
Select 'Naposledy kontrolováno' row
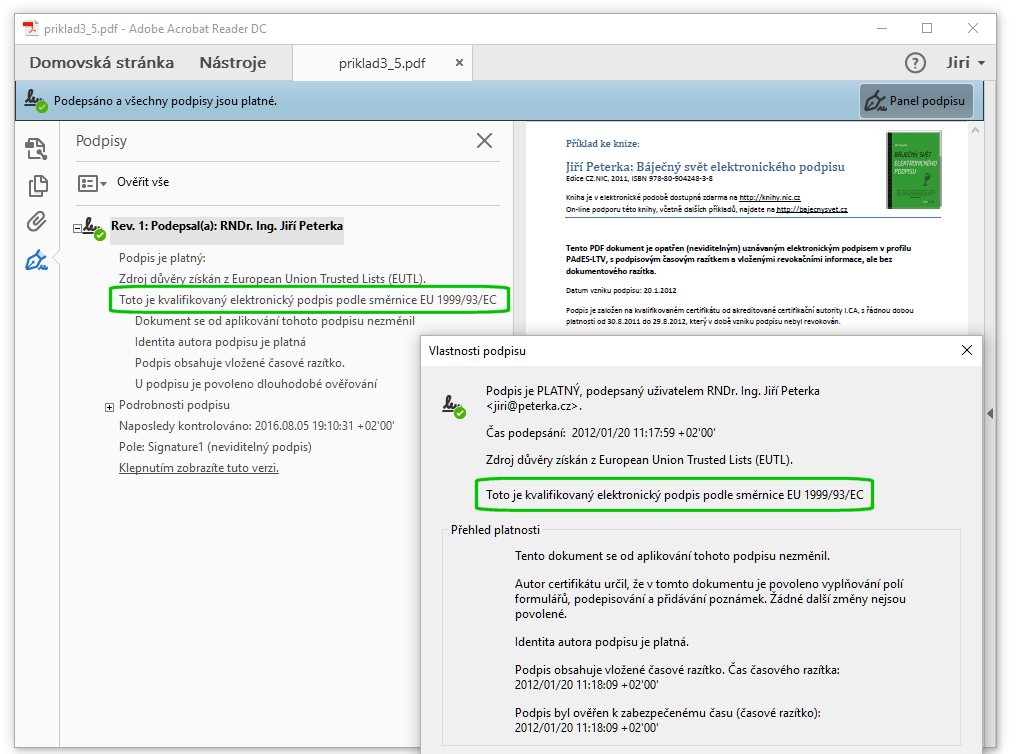(x=256, y=426)
